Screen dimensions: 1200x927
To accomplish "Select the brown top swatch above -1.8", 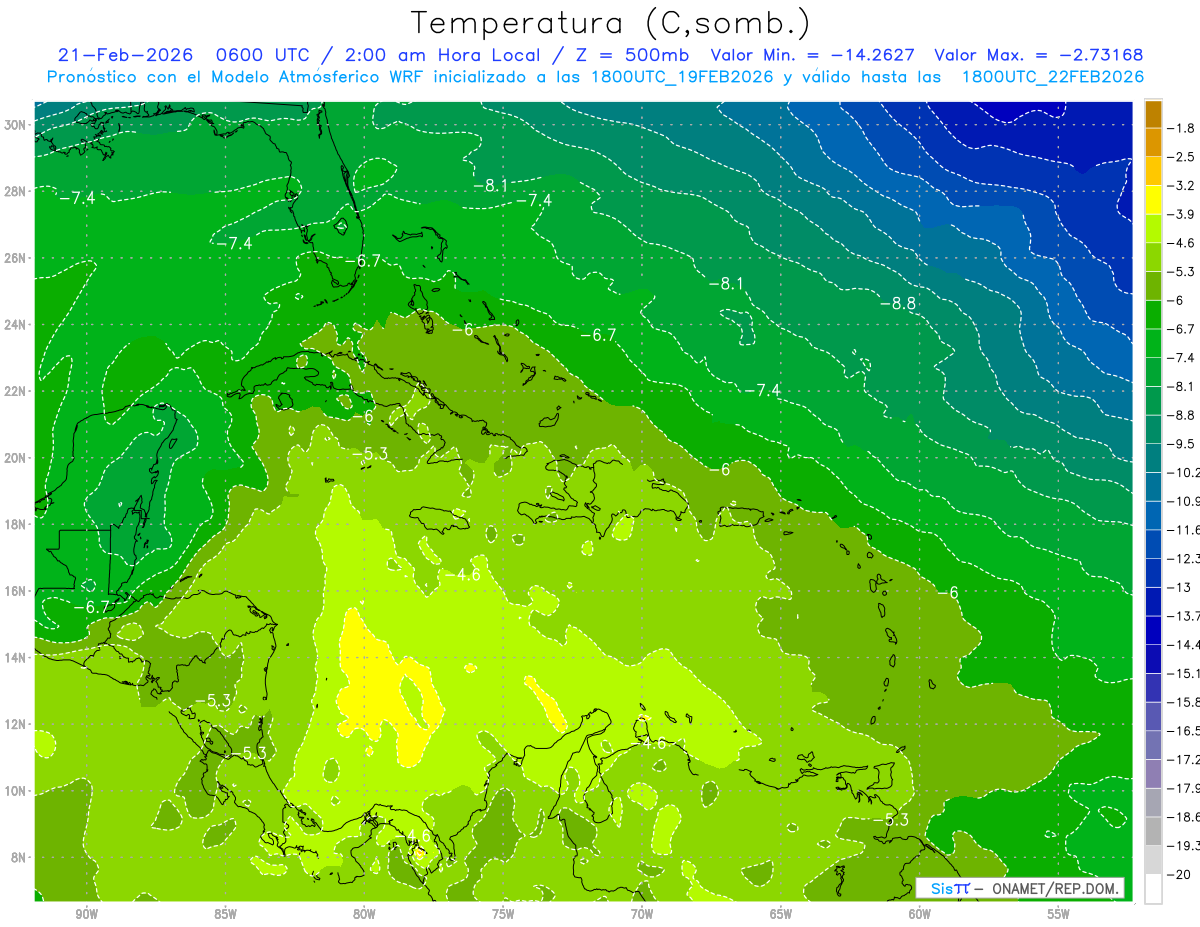I will (1153, 114).
